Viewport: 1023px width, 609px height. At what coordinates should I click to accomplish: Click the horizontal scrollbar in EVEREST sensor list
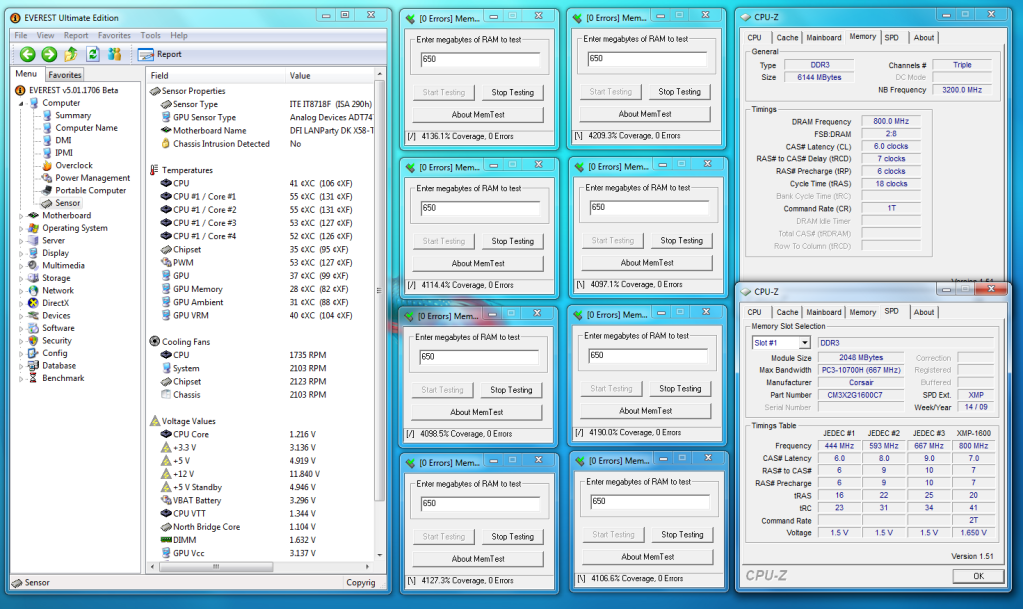(216, 567)
